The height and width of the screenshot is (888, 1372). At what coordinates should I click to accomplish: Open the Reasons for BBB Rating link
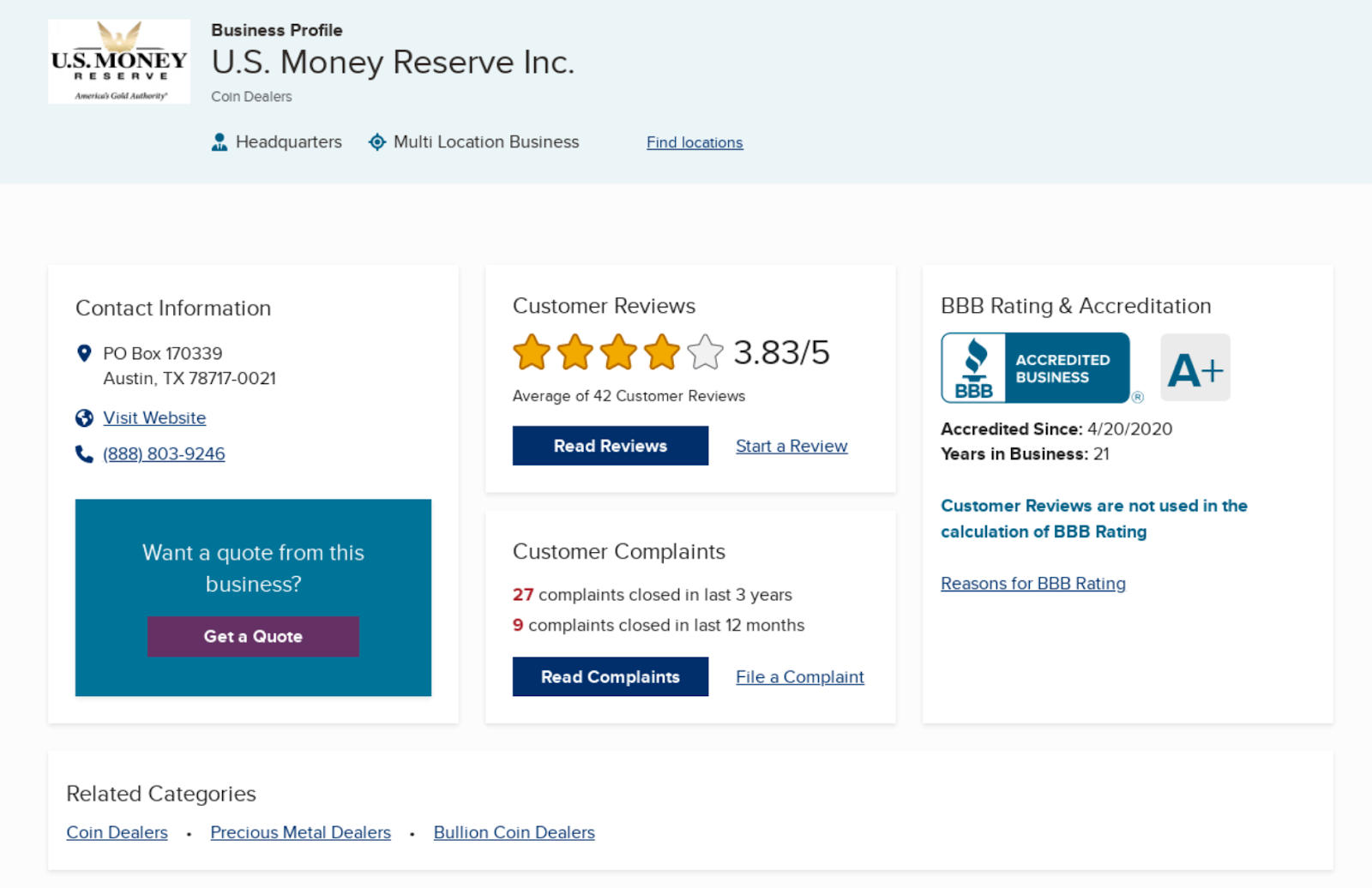(x=1033, y=584)
